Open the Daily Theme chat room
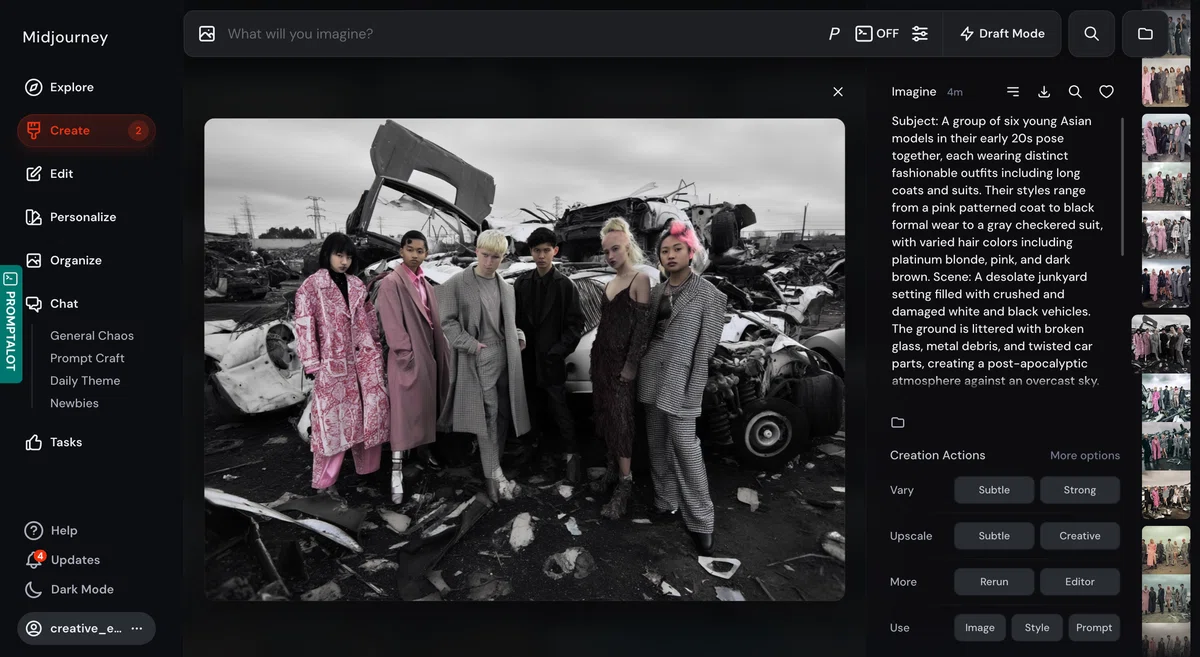 click(x=85, y=381)
